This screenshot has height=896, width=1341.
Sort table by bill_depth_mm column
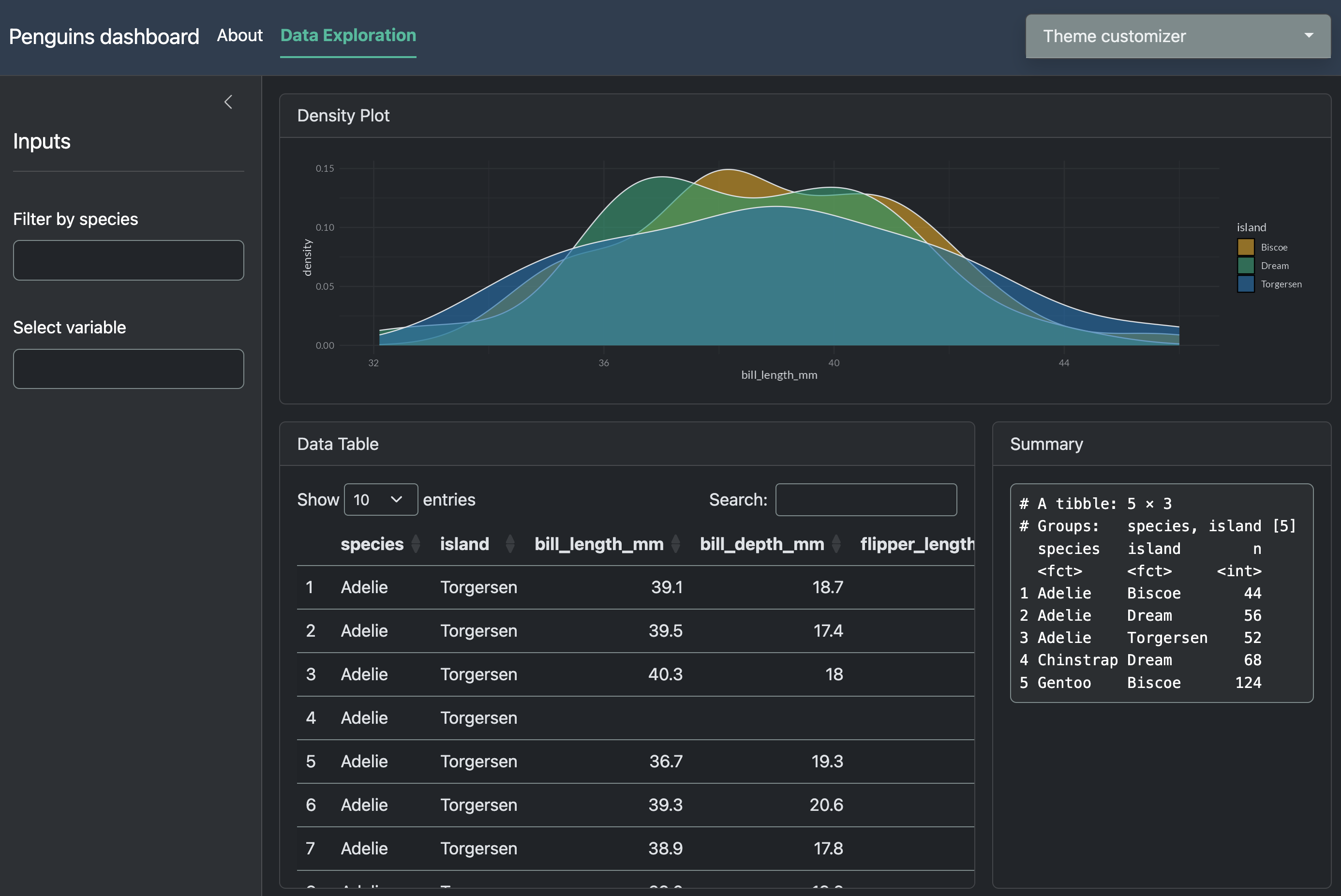click(x=761, y=543)
